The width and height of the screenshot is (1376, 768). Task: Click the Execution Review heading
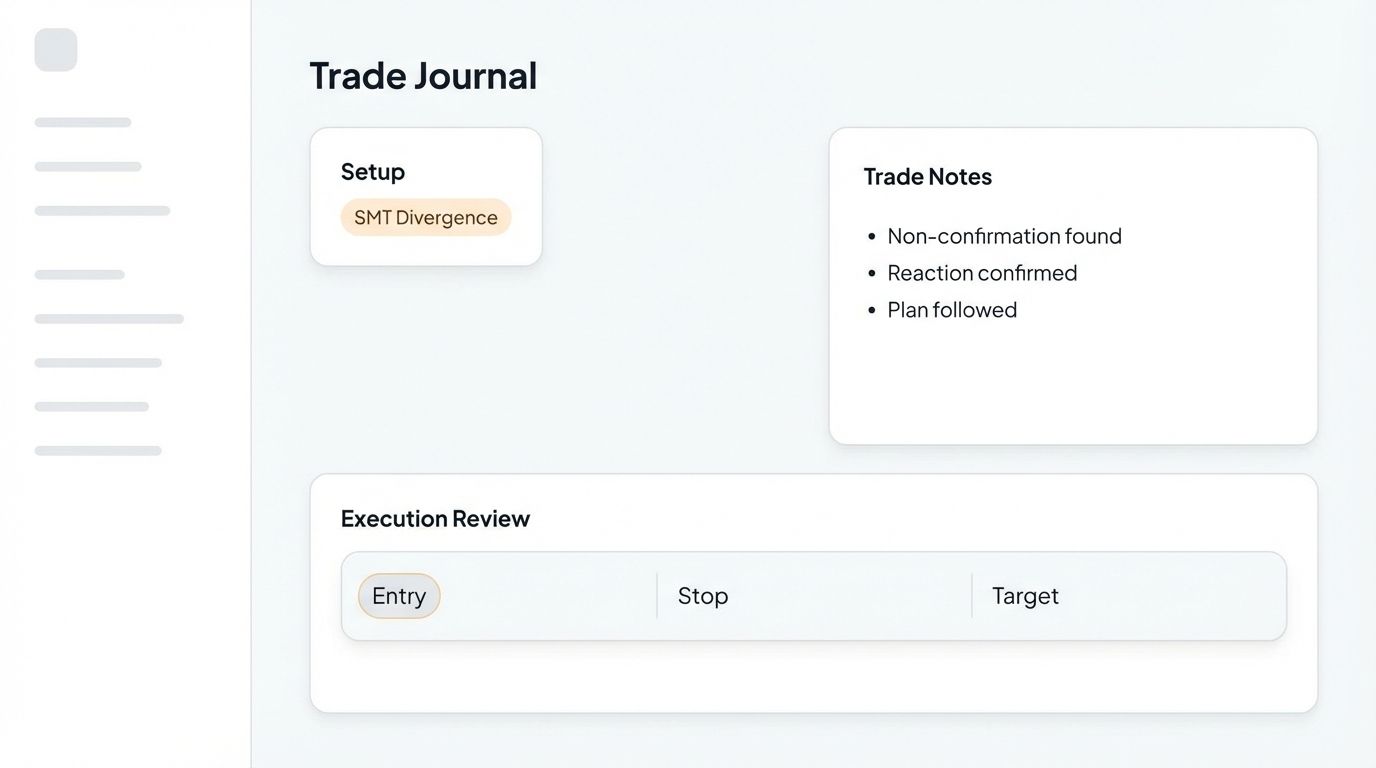click(x=435, y=519)
